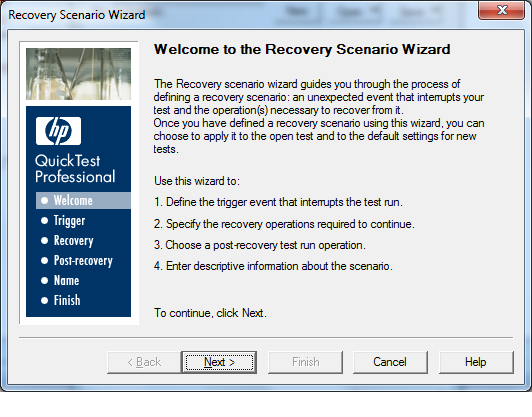
Task: Click 'To continue, click Next.' text
Action: tap(210, 313)
